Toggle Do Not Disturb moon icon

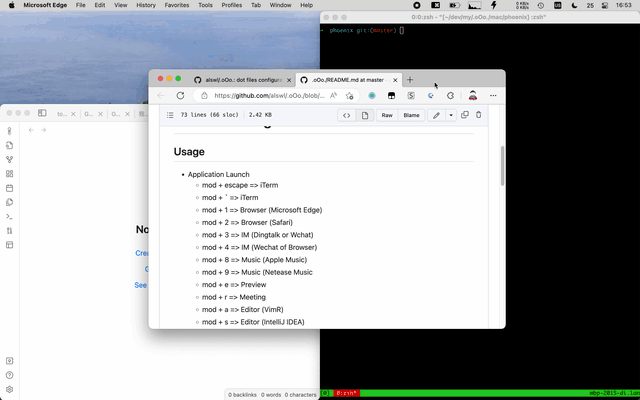click(x=575, y=5)
